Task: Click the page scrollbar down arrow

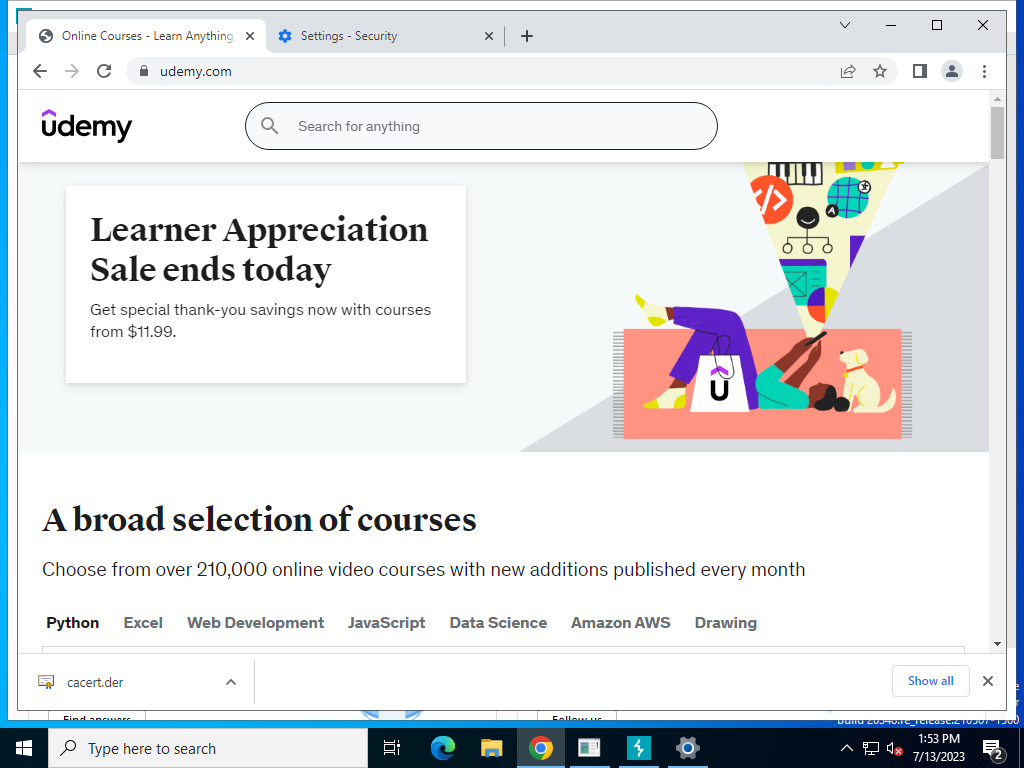Action: point(997,644)
